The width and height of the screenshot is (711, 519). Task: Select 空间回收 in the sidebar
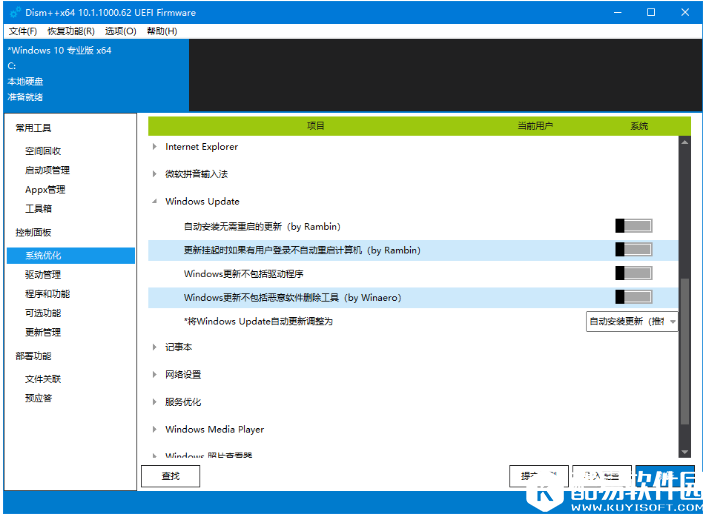(x=43, y=151)
